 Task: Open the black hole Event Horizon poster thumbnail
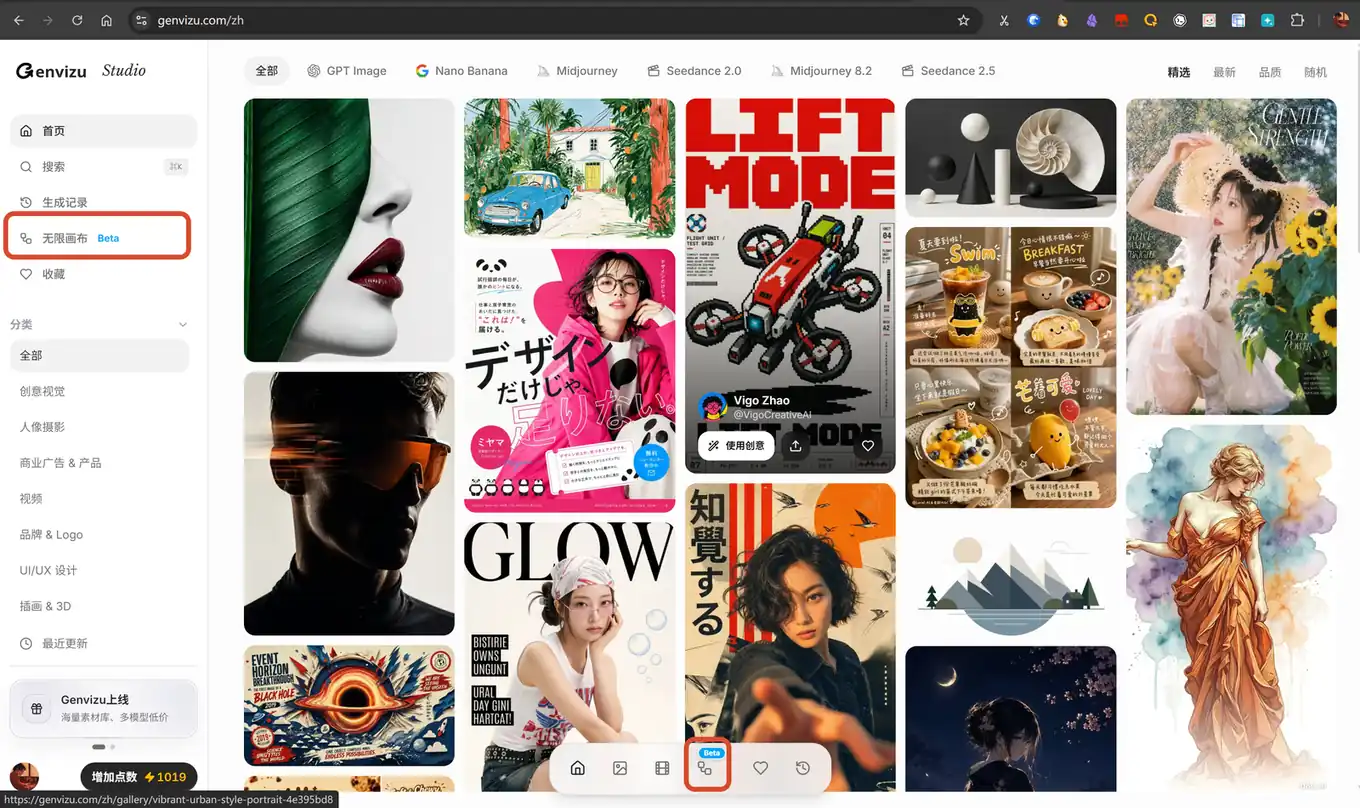349,705
